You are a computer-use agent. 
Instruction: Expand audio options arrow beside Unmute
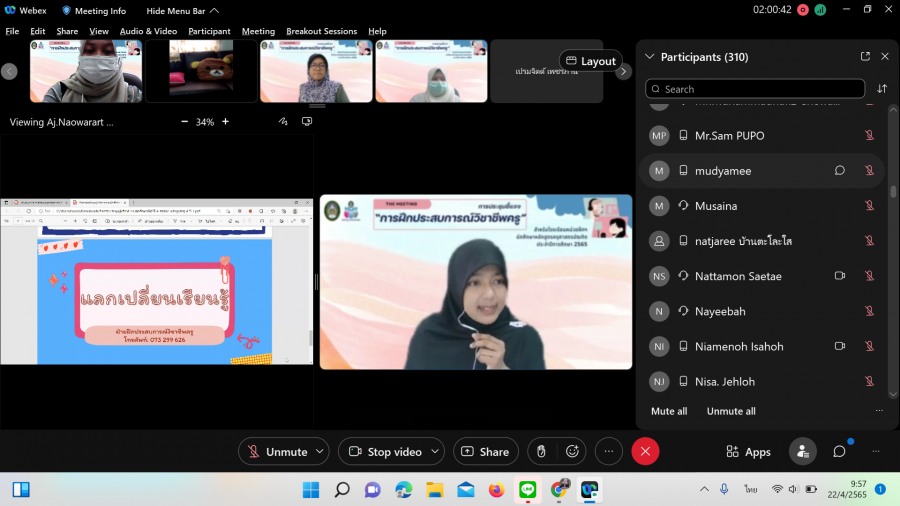[x=320, y=452]
